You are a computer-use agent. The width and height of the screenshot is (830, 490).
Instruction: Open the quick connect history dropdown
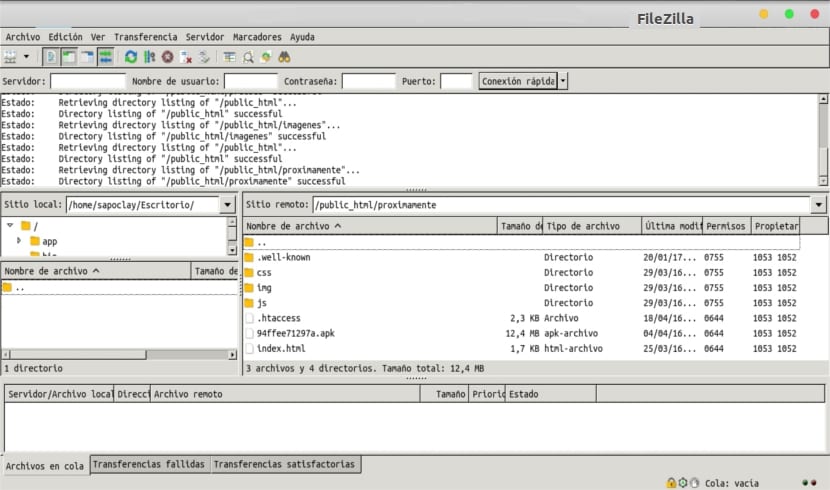pyautogui.click(x=563, y=81)
